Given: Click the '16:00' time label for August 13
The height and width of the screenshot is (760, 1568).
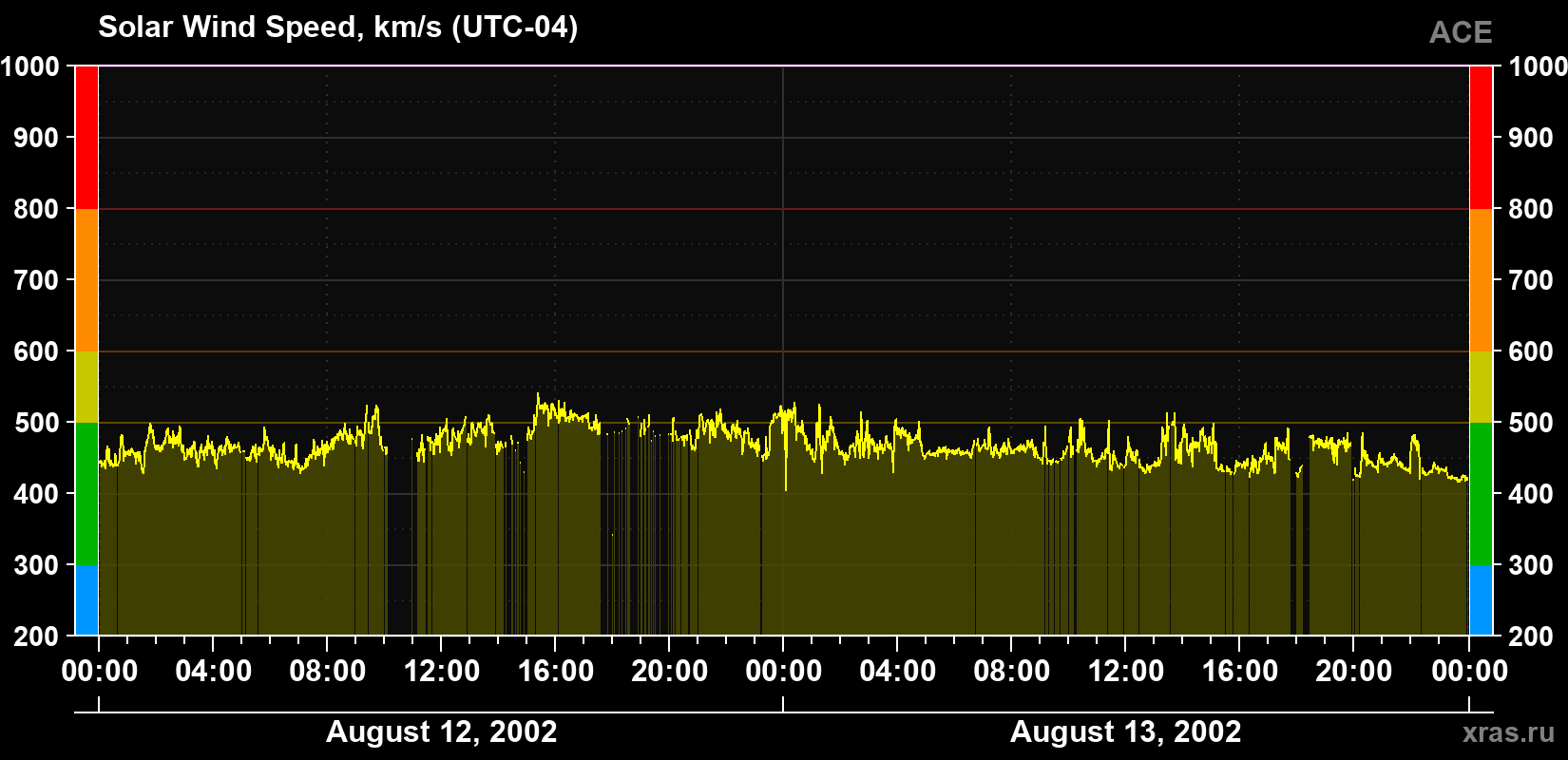Looking at the screenshot, I should click(1239, 672).
